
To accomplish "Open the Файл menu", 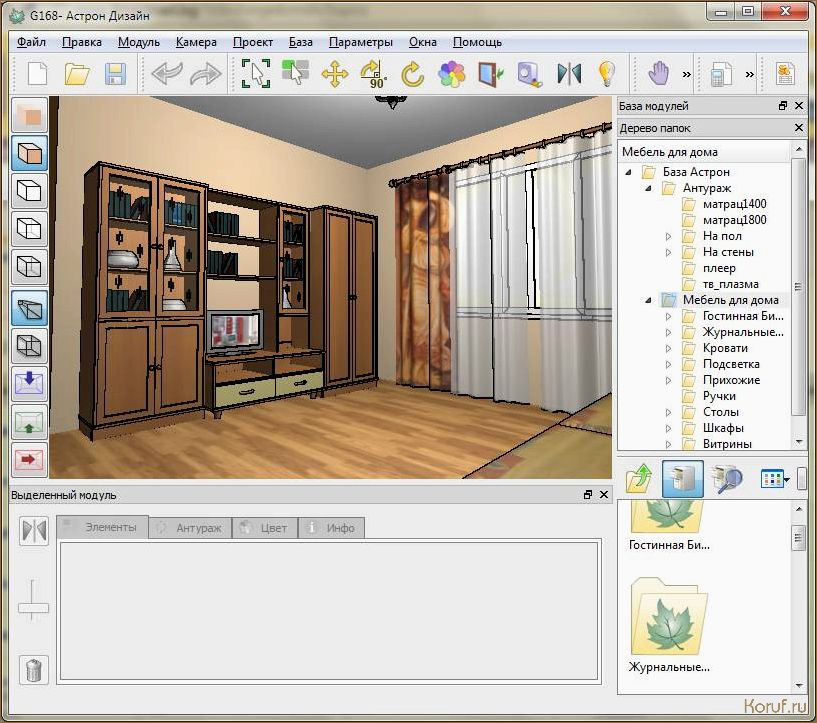I will click(x=31, y=42).
